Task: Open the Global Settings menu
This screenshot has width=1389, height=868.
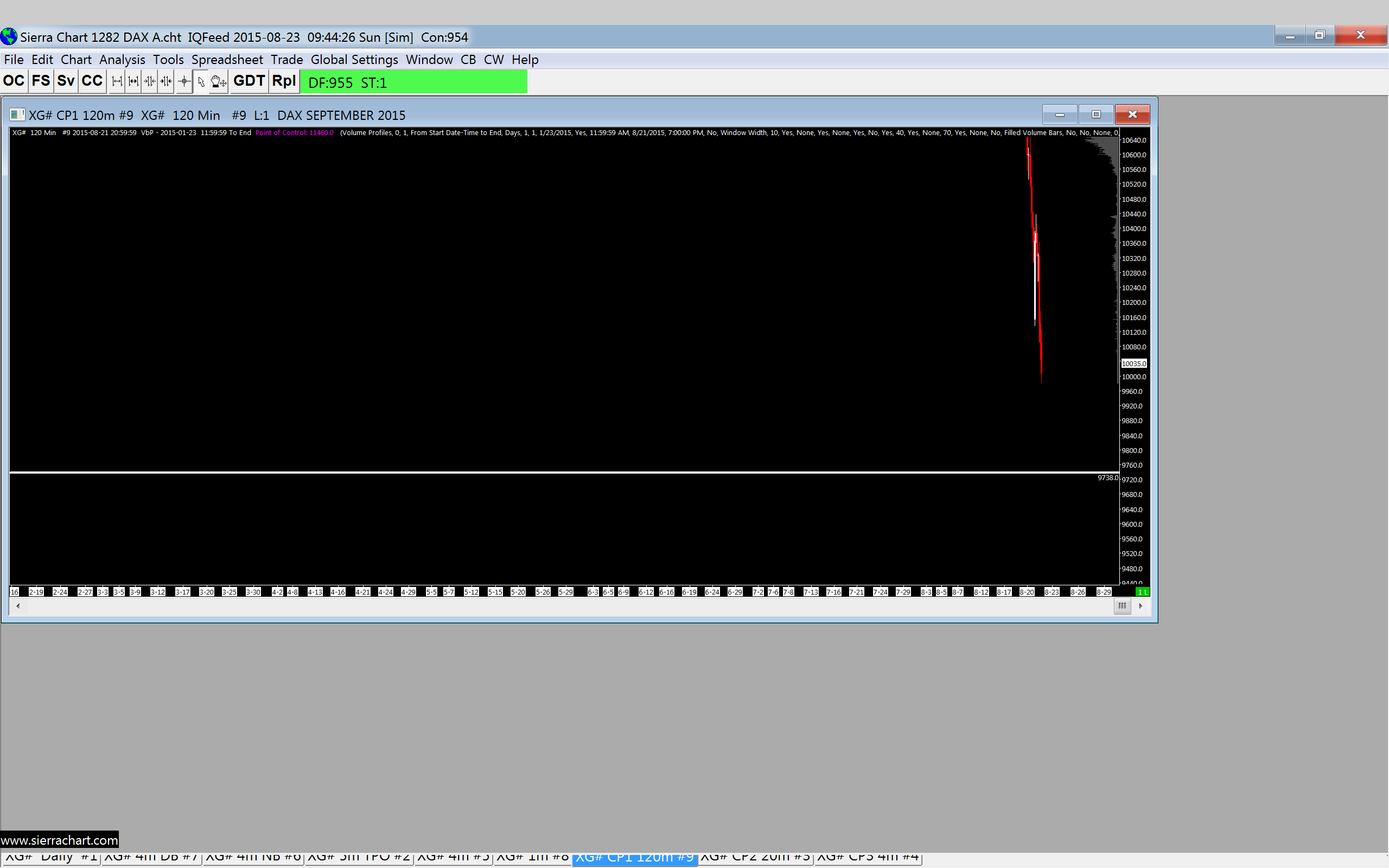Action: coord(354,60)
